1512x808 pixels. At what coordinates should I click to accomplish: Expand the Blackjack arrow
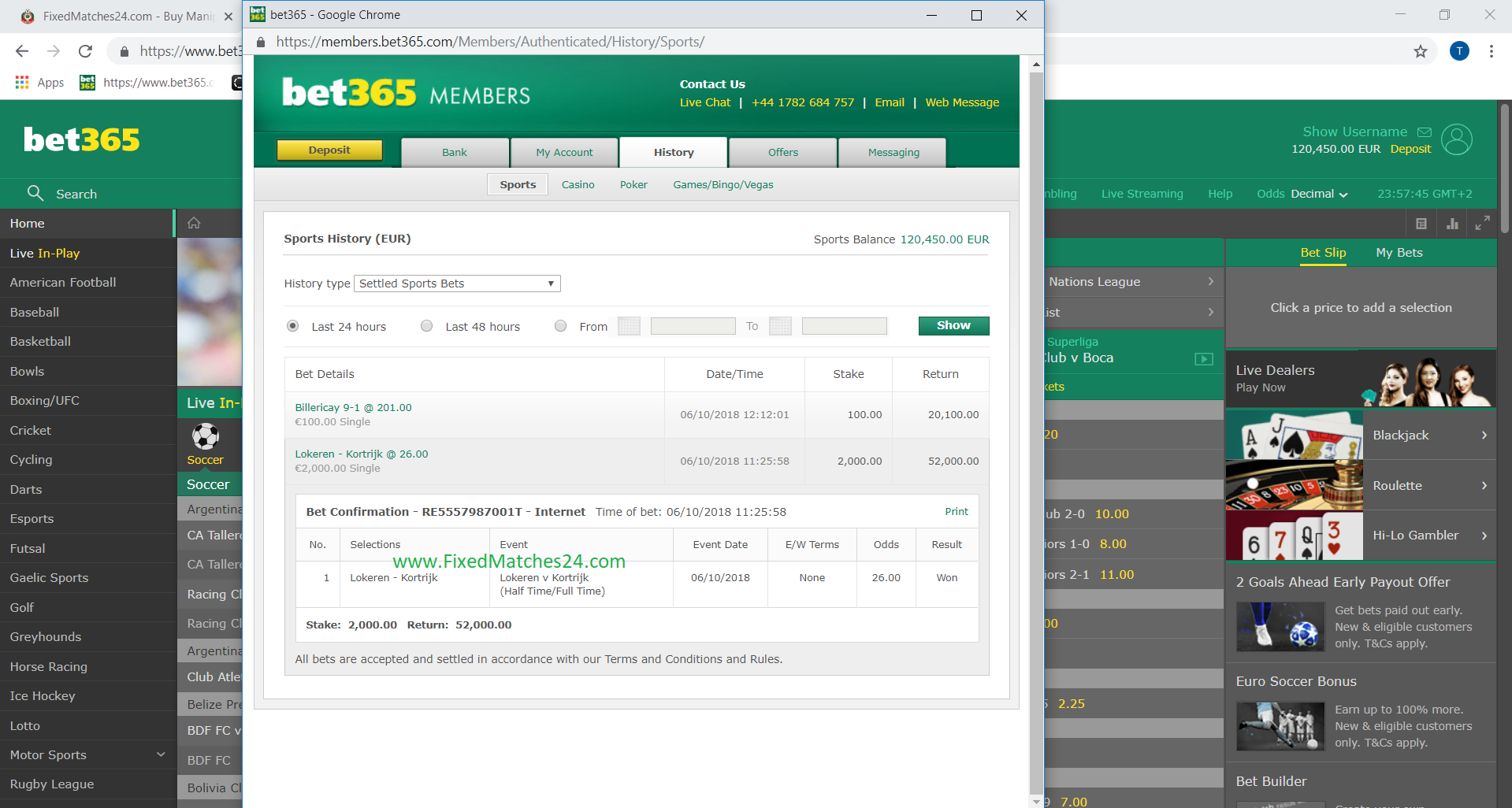click(x=1484, y=435)
